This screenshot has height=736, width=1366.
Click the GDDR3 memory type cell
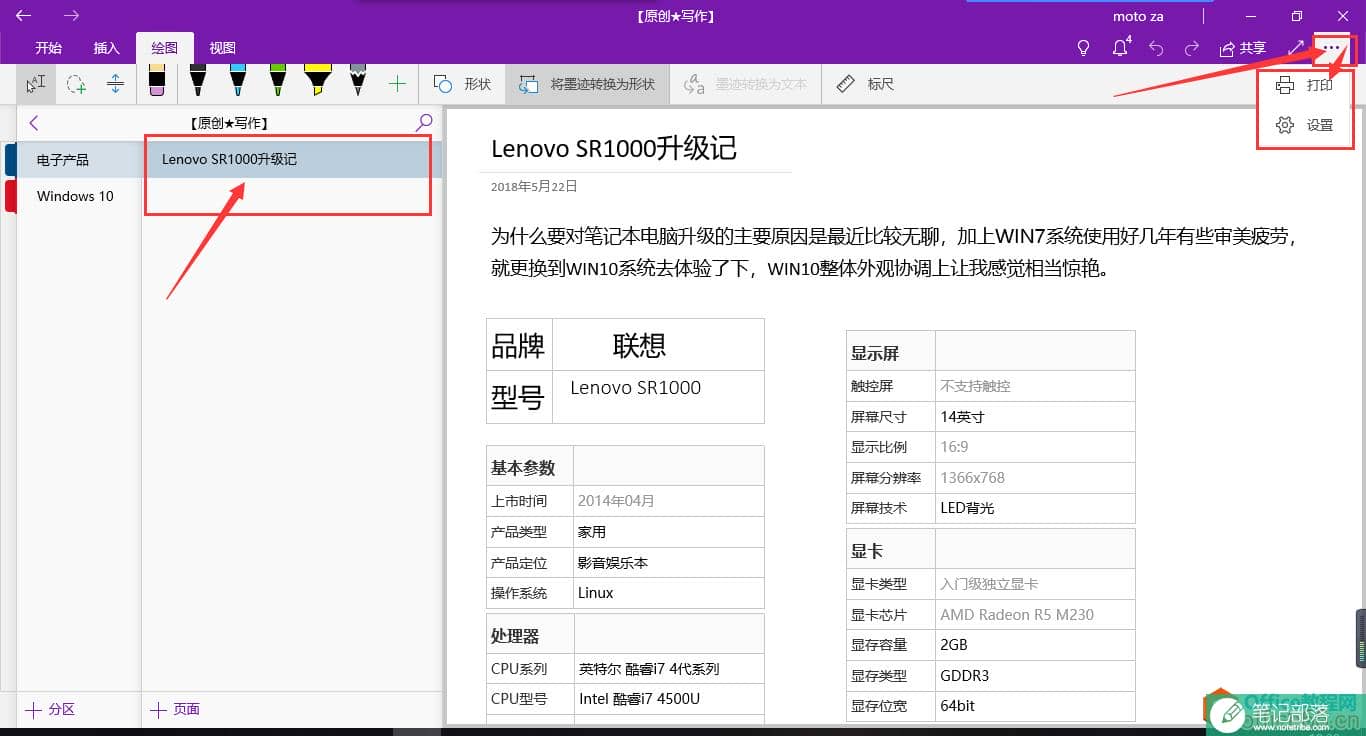(x=1035, y=675)
